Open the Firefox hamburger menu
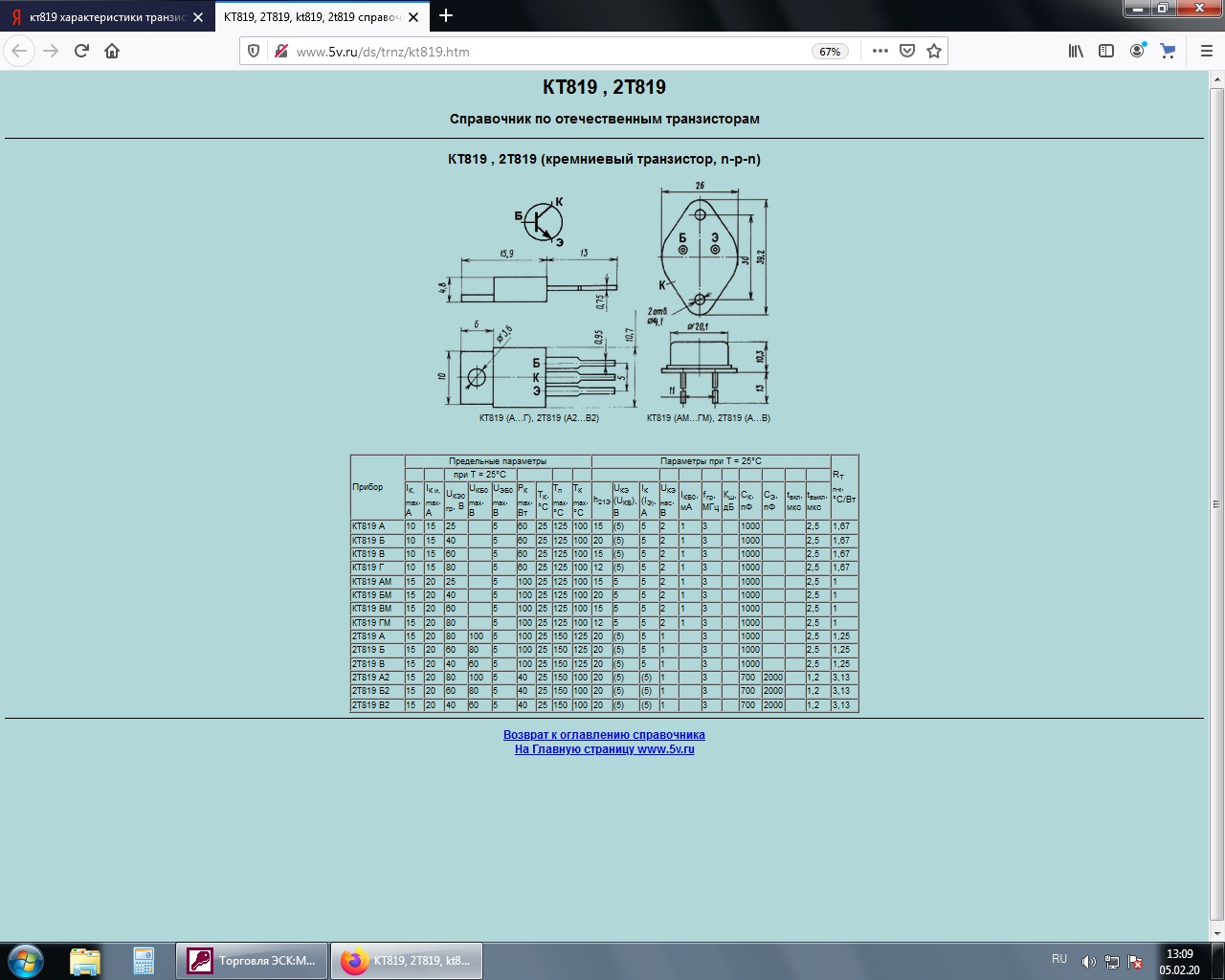This screenshot has width=1225, height=980. tap(1206, 52)
